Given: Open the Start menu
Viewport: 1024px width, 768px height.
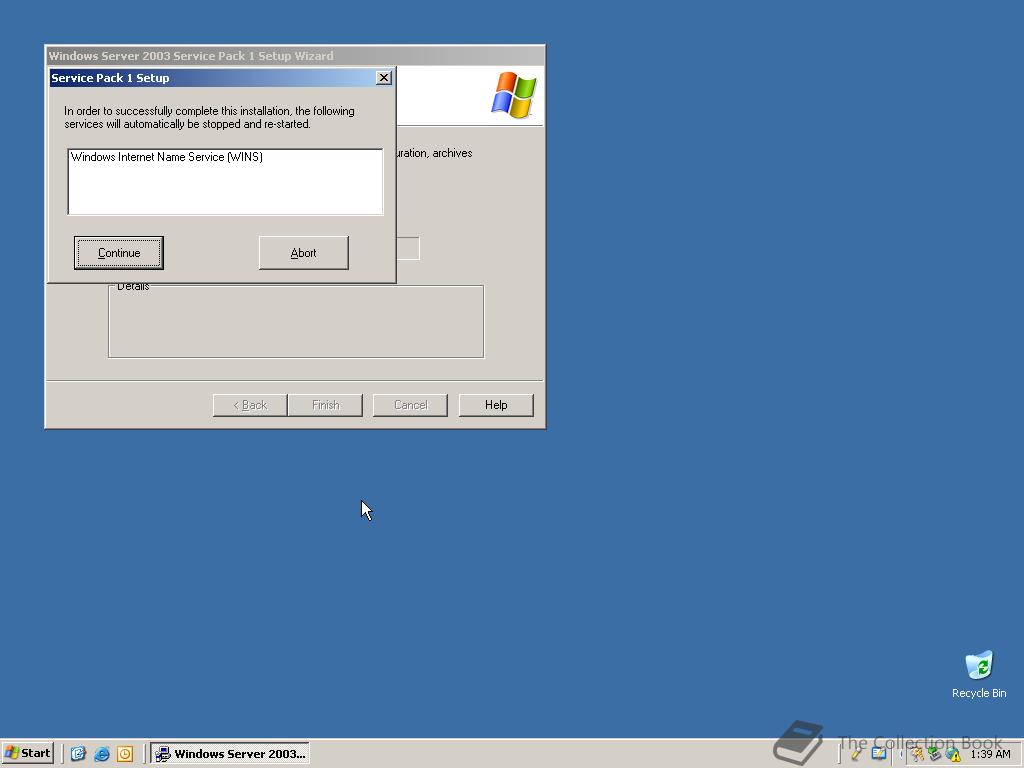Looking at the screenshot, I should (x=27, y=753).
